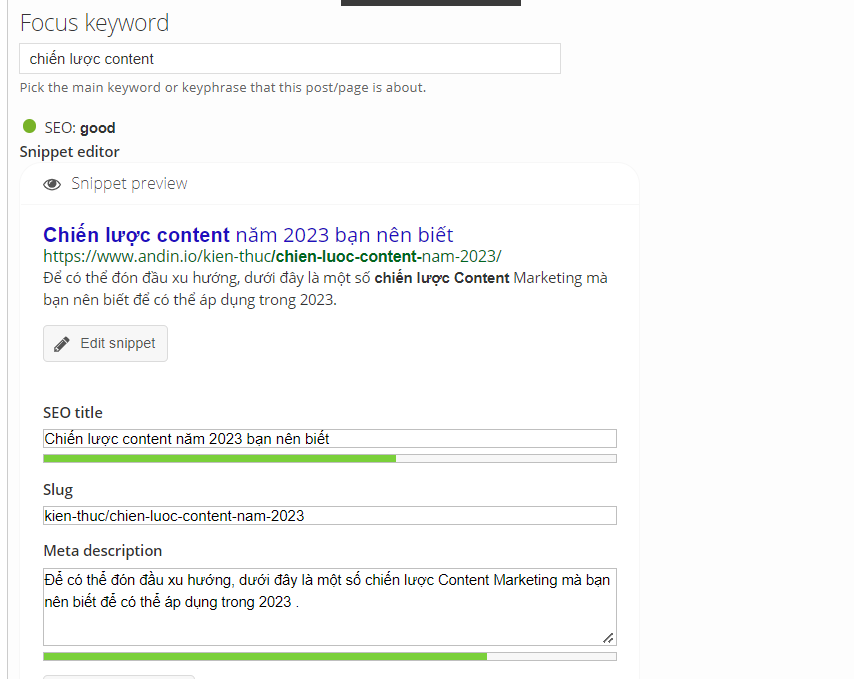This screenshot has height=679, width=854.
Task: Click the Focus keyword input field
Action: tap(289, 59)
